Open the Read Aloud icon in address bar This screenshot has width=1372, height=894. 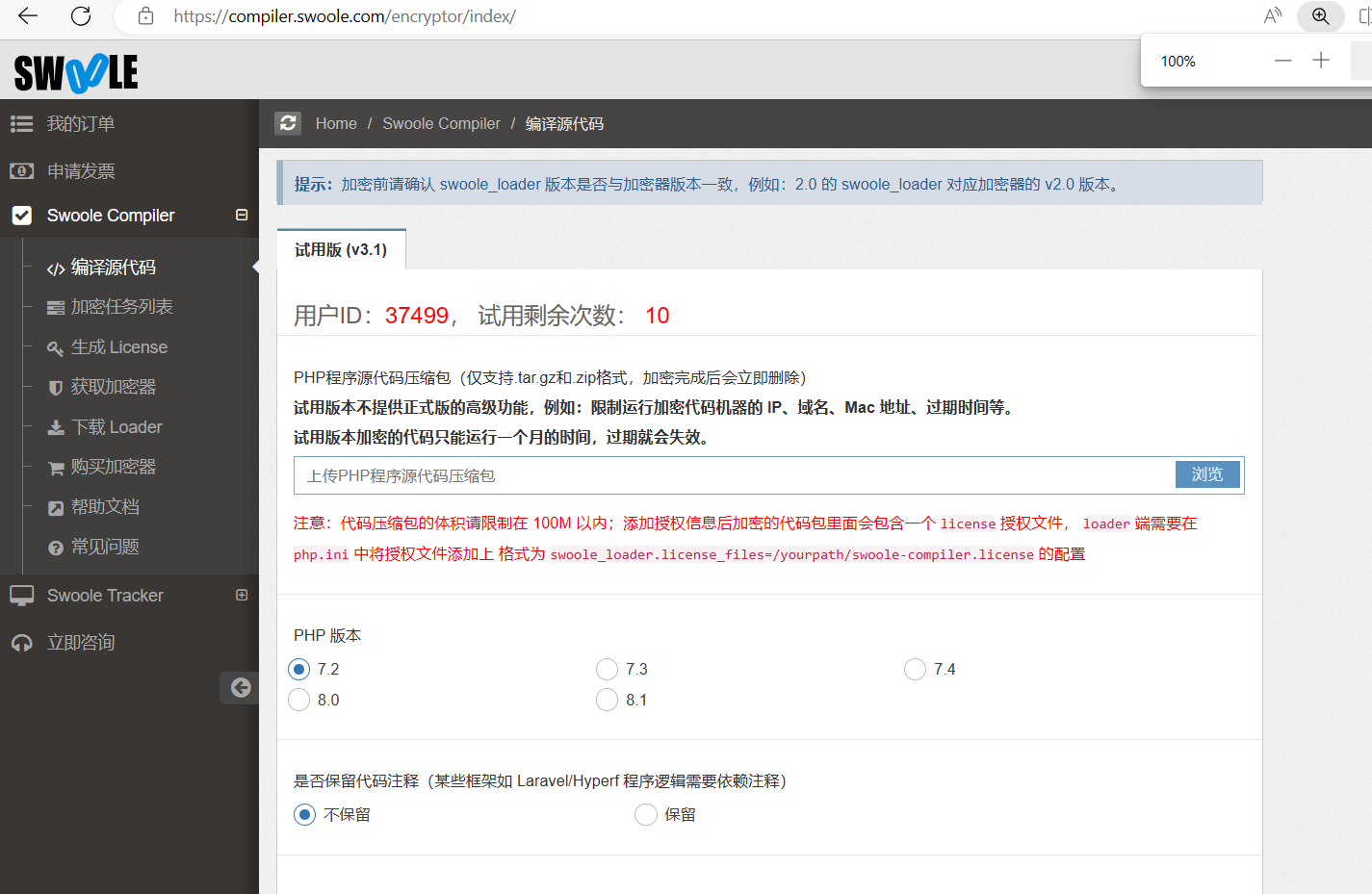click(1273, 15)
